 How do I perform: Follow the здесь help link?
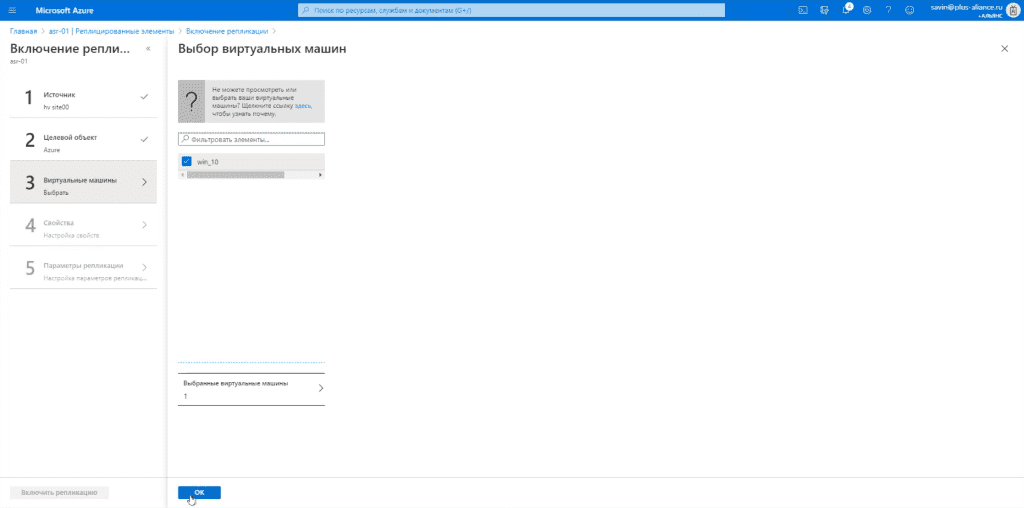pyautogui.click(x=303, y=105)
